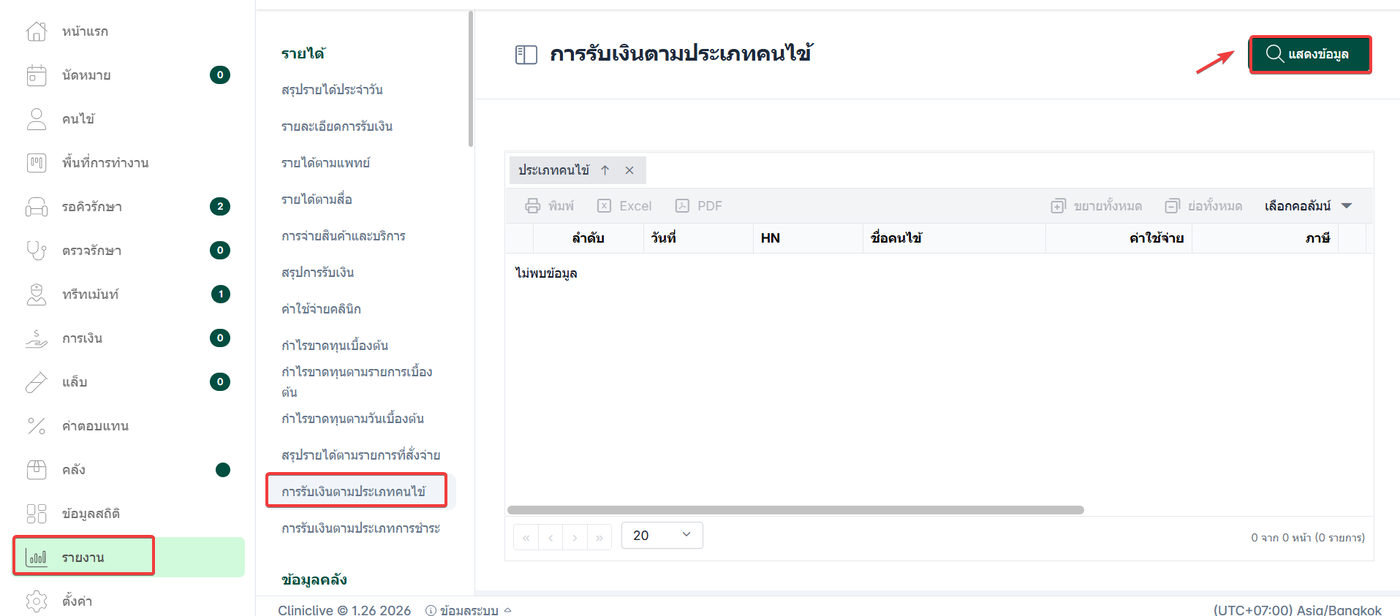1400x616 pixels.
Task: Open สรุปการรับเงิน report
Action: [318, 272]
